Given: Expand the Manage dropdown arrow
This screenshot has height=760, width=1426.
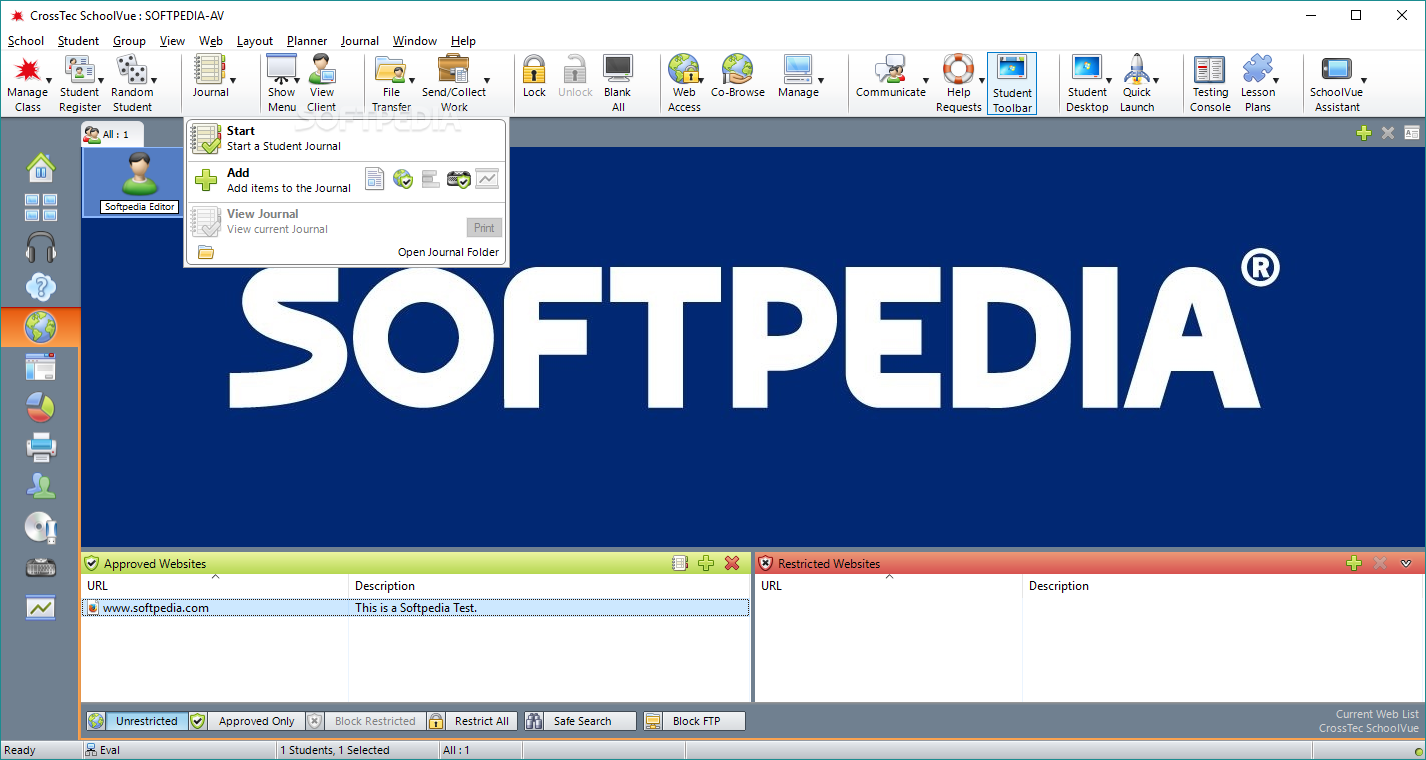Looking at the screenshot, I should click(821, 81).
